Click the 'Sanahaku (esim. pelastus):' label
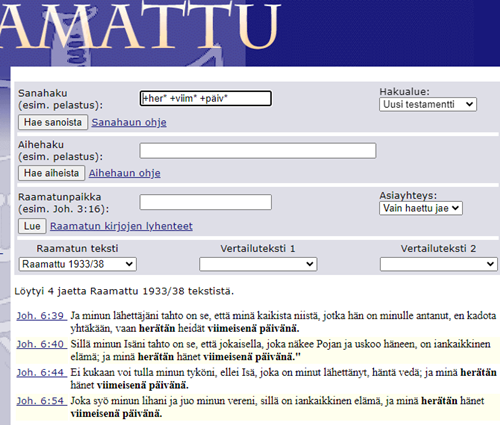The height and width of the screenshot is (425, 500). point(60,99)
